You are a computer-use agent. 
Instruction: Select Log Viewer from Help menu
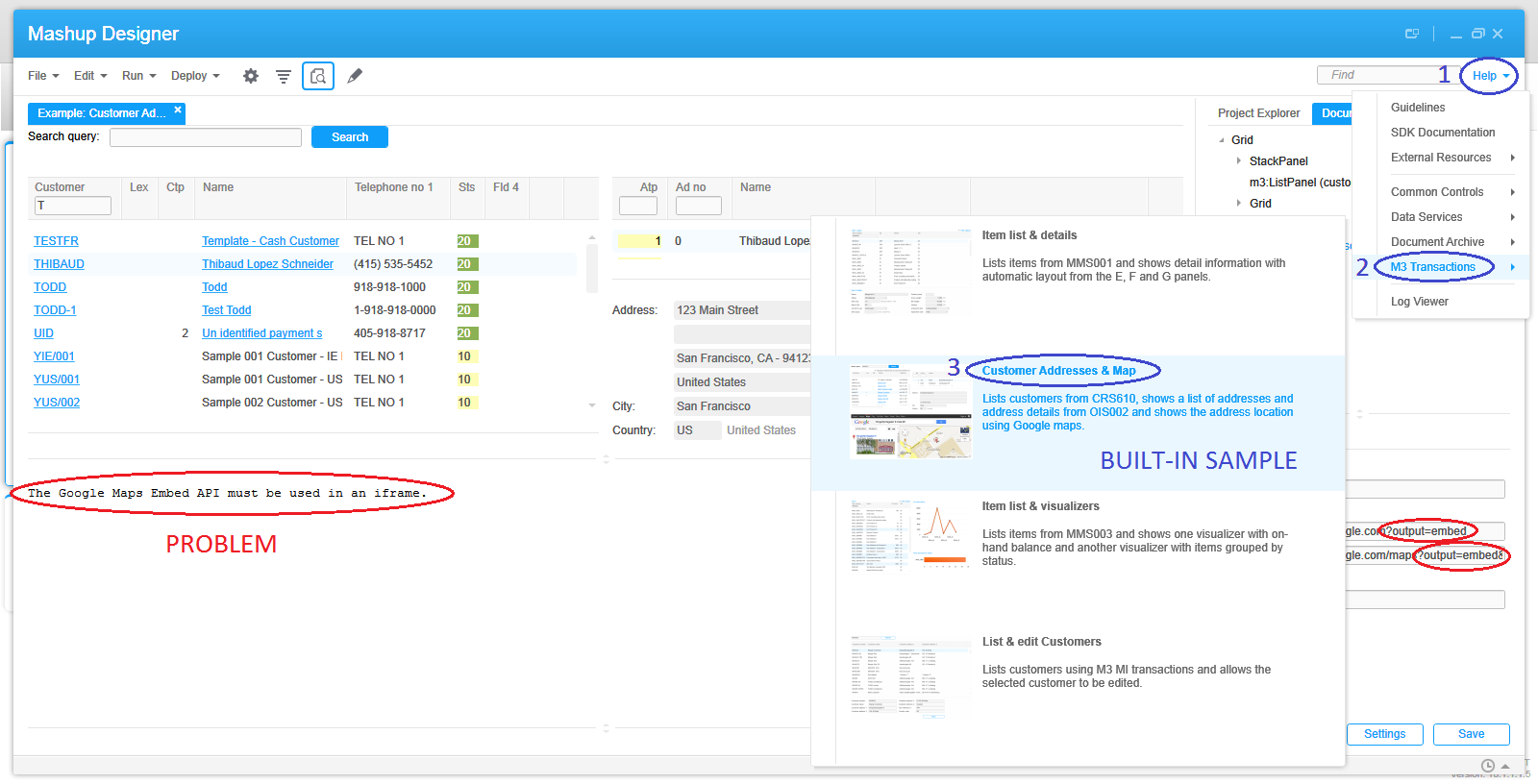(x=1419, y=302)
